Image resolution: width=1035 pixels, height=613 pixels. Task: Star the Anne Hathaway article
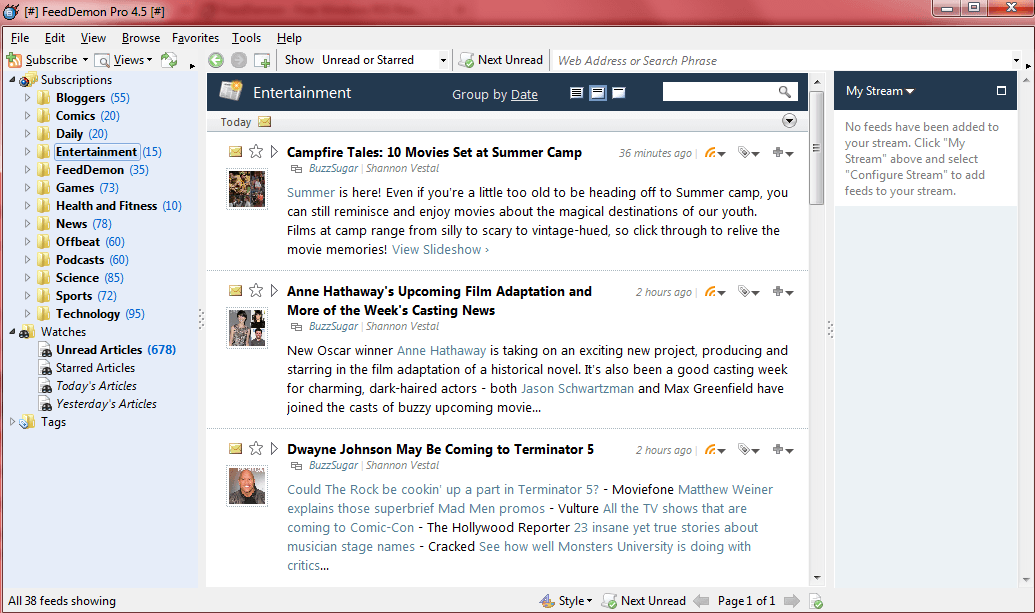pyautogui.click(x=256, y=290)
